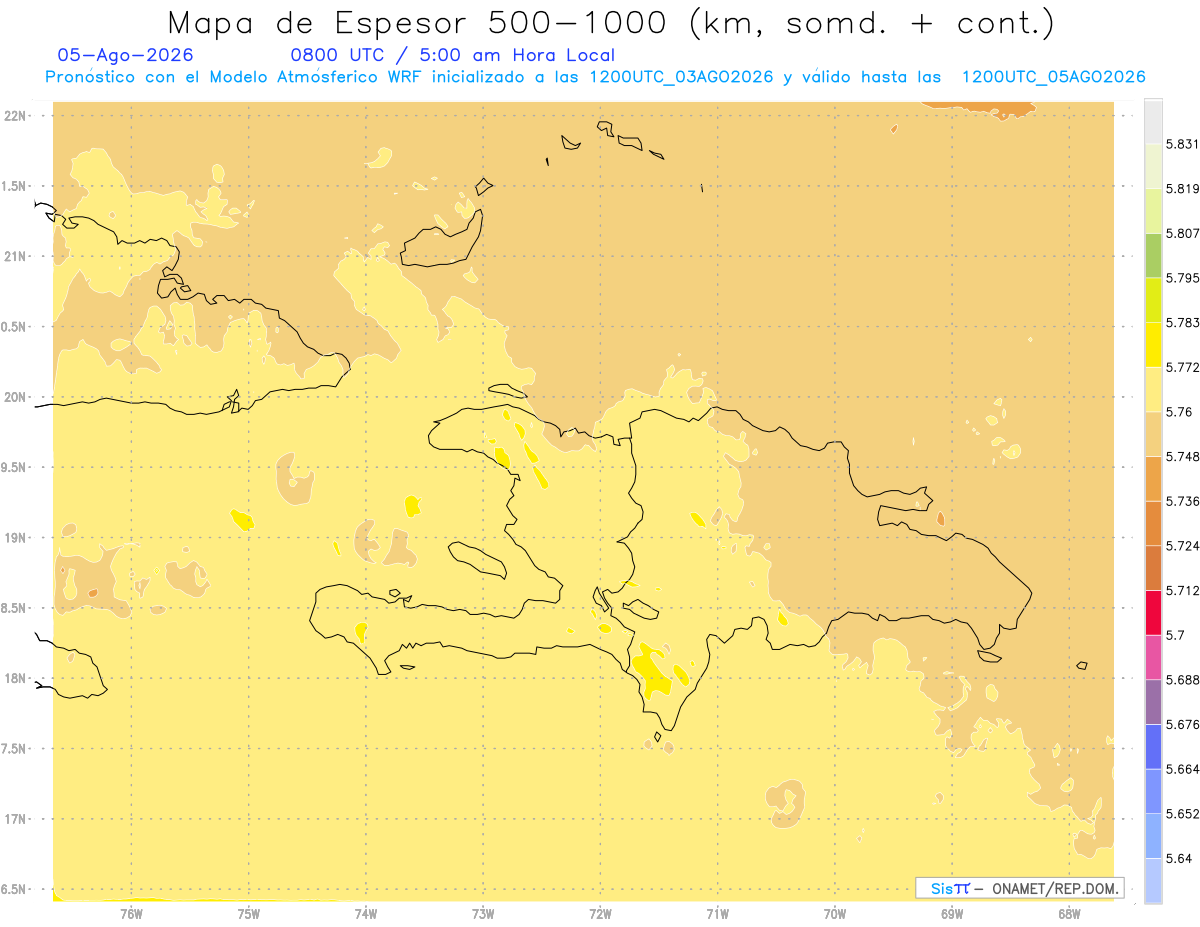Click the '74W' longitude label
This screenshot has width=1200, height=927.
(366, 914)
